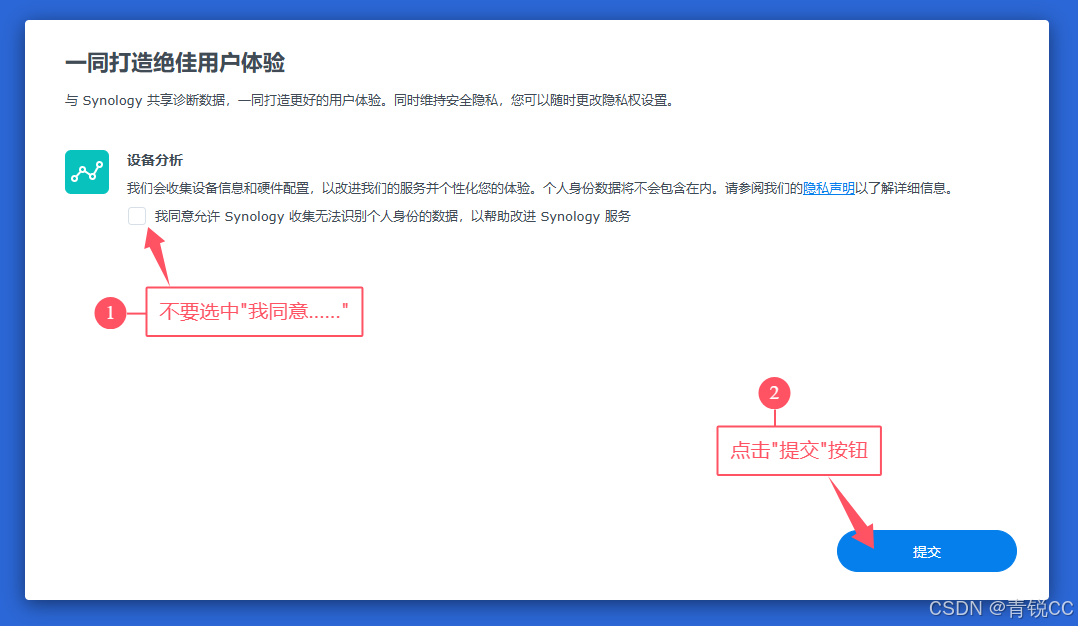1078x626 pixels.
Task: Click the blue 提交 submit button
Action: click(x=926, y=551)
